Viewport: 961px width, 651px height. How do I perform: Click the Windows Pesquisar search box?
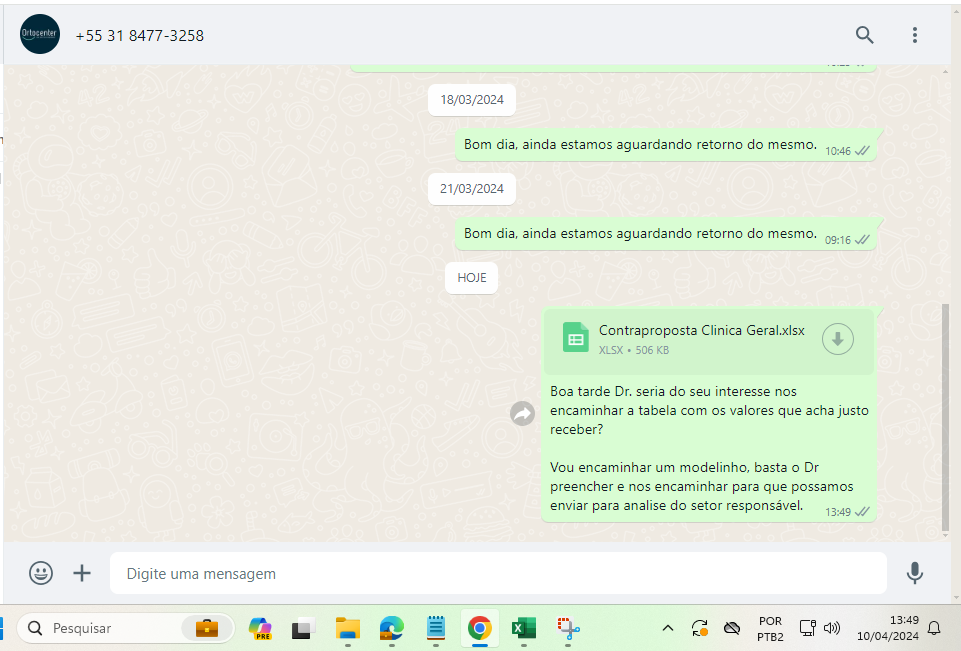pos(125,628)
